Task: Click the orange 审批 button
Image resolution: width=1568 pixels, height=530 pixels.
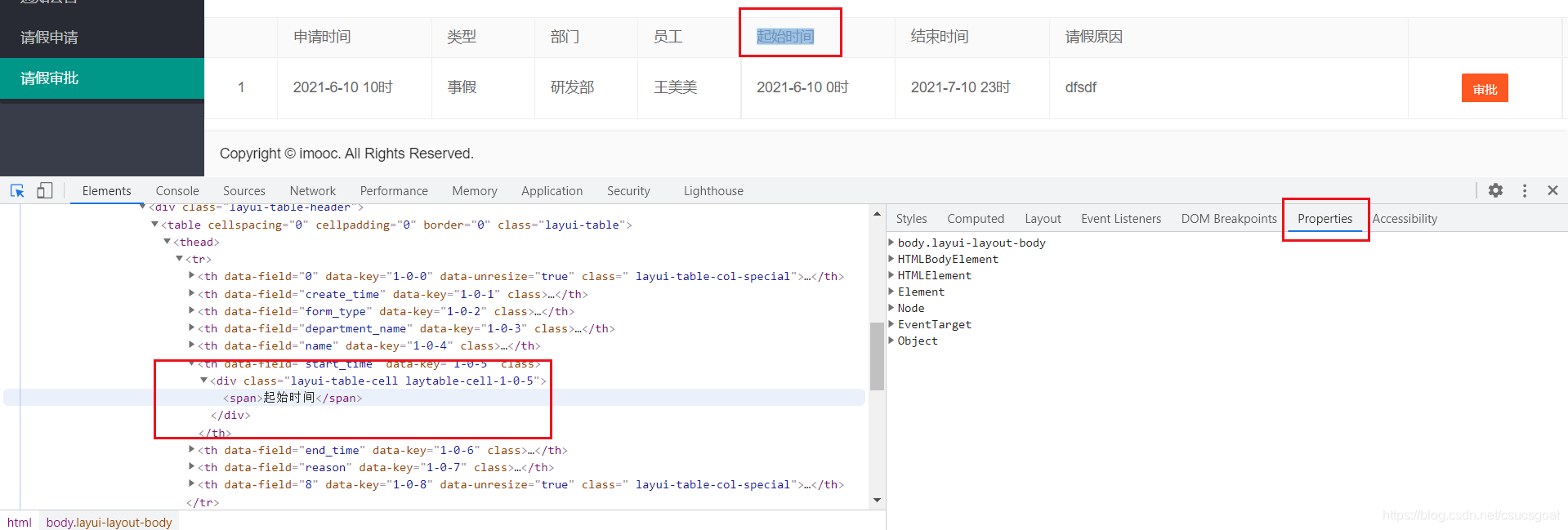Action: [x=1485, y=88]
